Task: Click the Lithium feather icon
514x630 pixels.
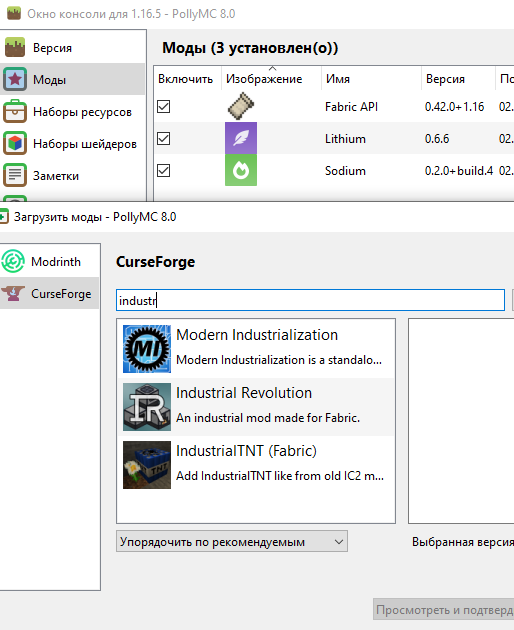Action: pyautogui.click(x=241, y=138)
